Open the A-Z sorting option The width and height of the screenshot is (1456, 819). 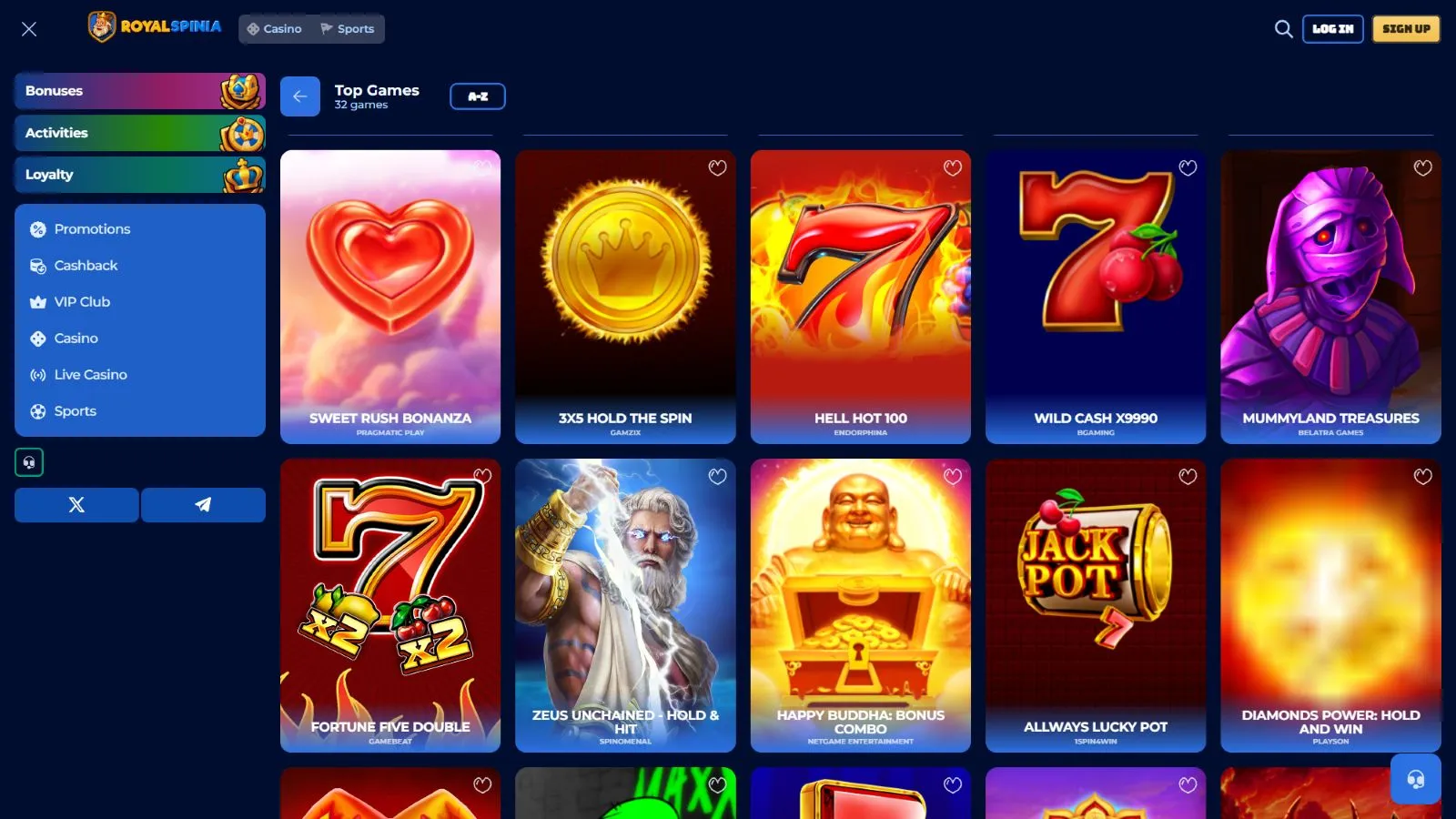pyautogui.click(x=478, y=96)
